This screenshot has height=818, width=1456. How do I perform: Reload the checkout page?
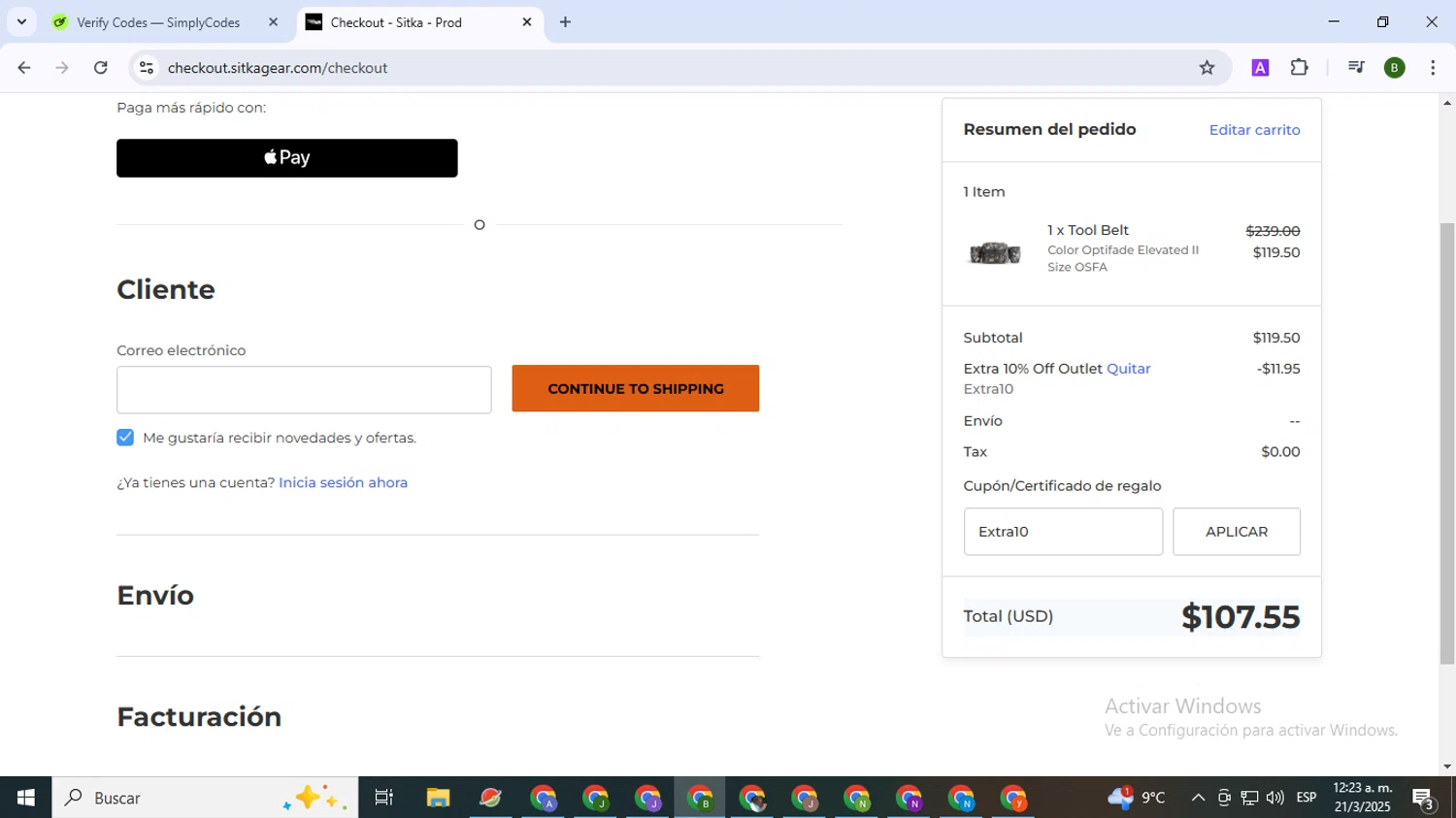(x=101, y=68)
